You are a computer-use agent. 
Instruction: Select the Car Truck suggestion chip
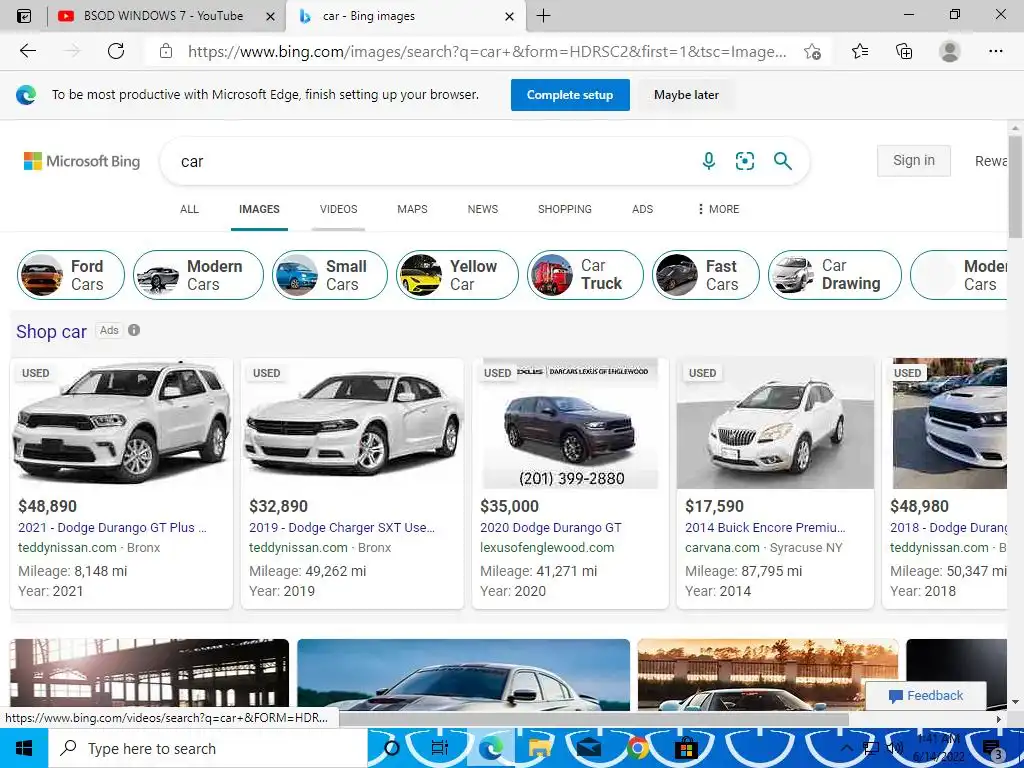click(585, 275)
